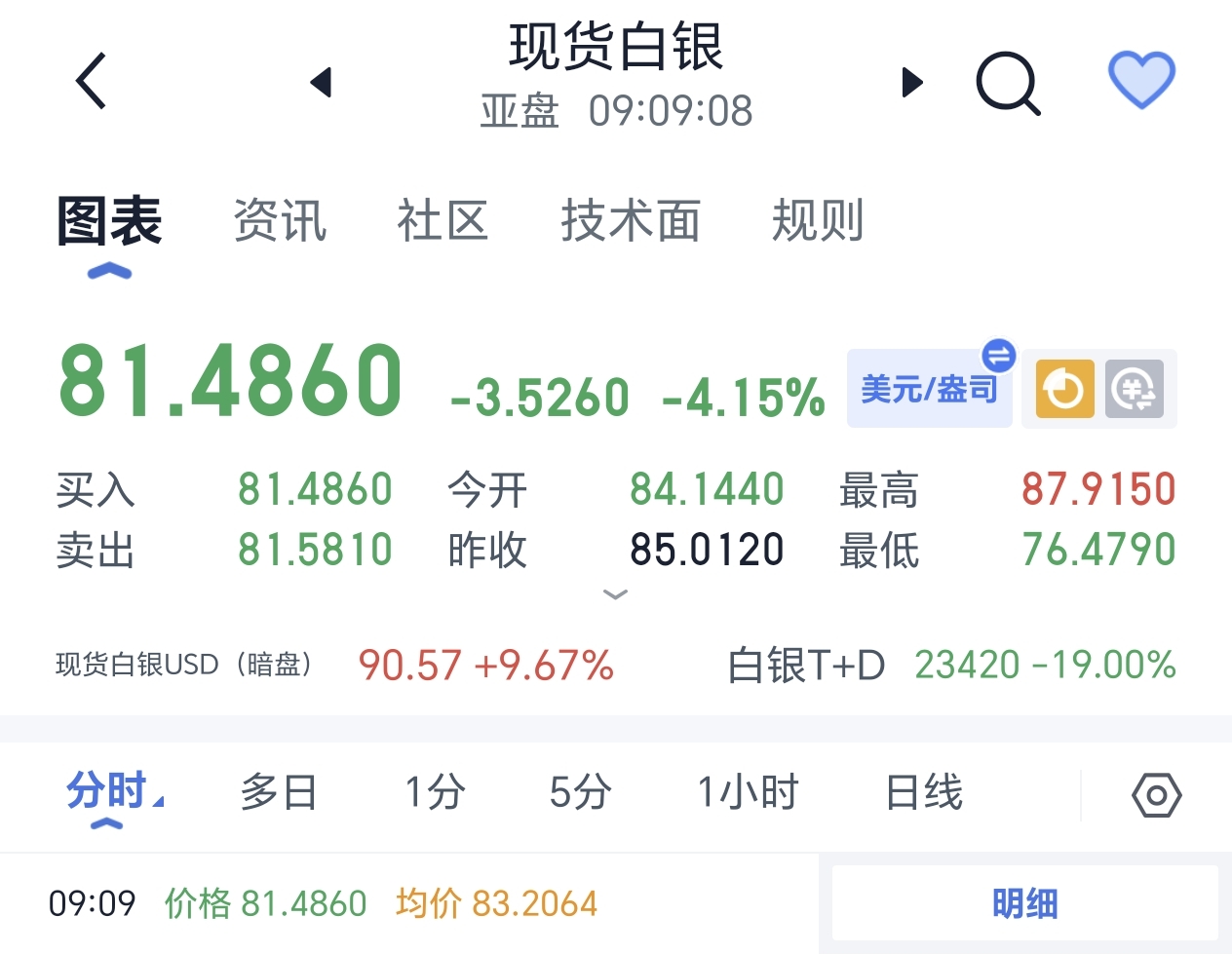The height and width of the screenshot is (954, 1232).
Task: Open the 社区 tab
Action: tap(443, 220)
